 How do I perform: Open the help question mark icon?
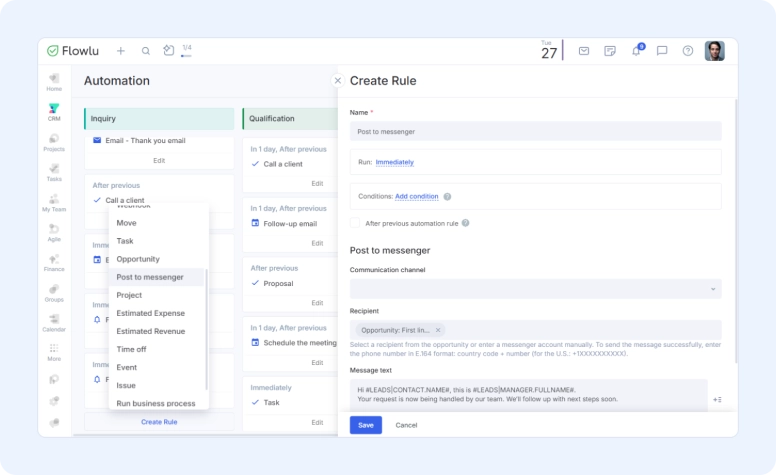(688, 50)
